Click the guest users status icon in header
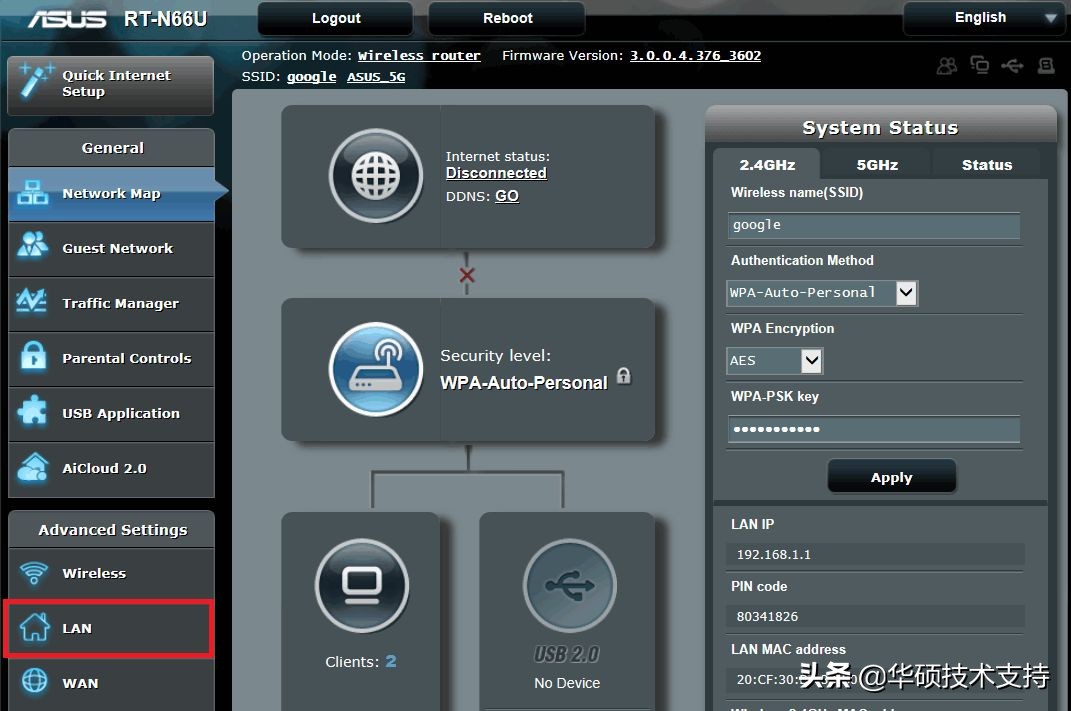The image size is (1071, 711). pyautogui.click(x=947, y=66)
